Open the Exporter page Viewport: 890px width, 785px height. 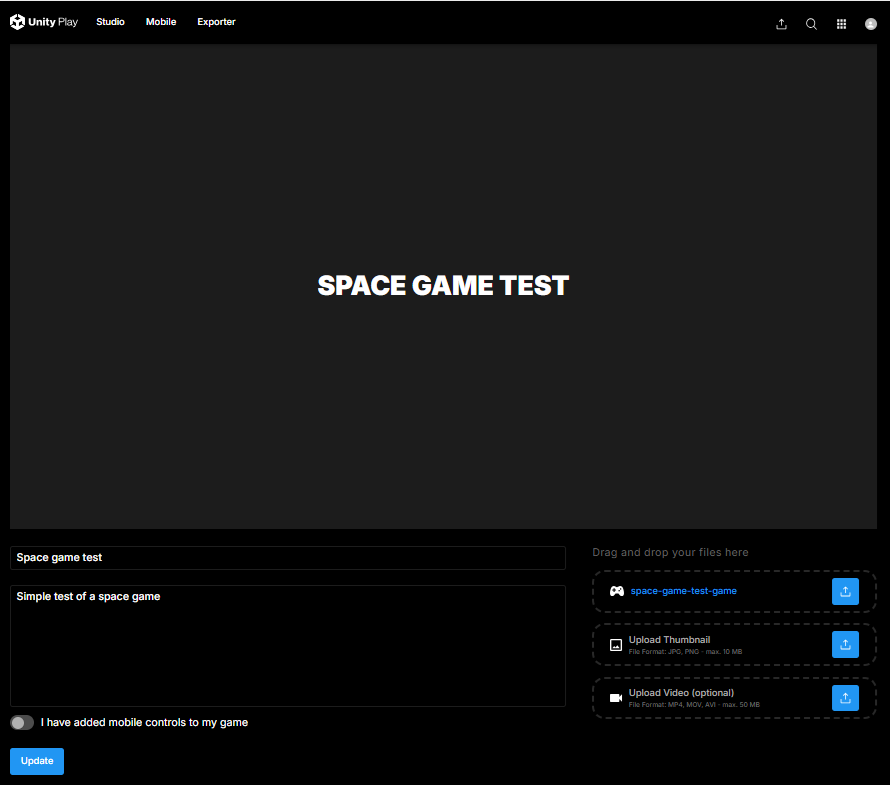pos(216,22)
